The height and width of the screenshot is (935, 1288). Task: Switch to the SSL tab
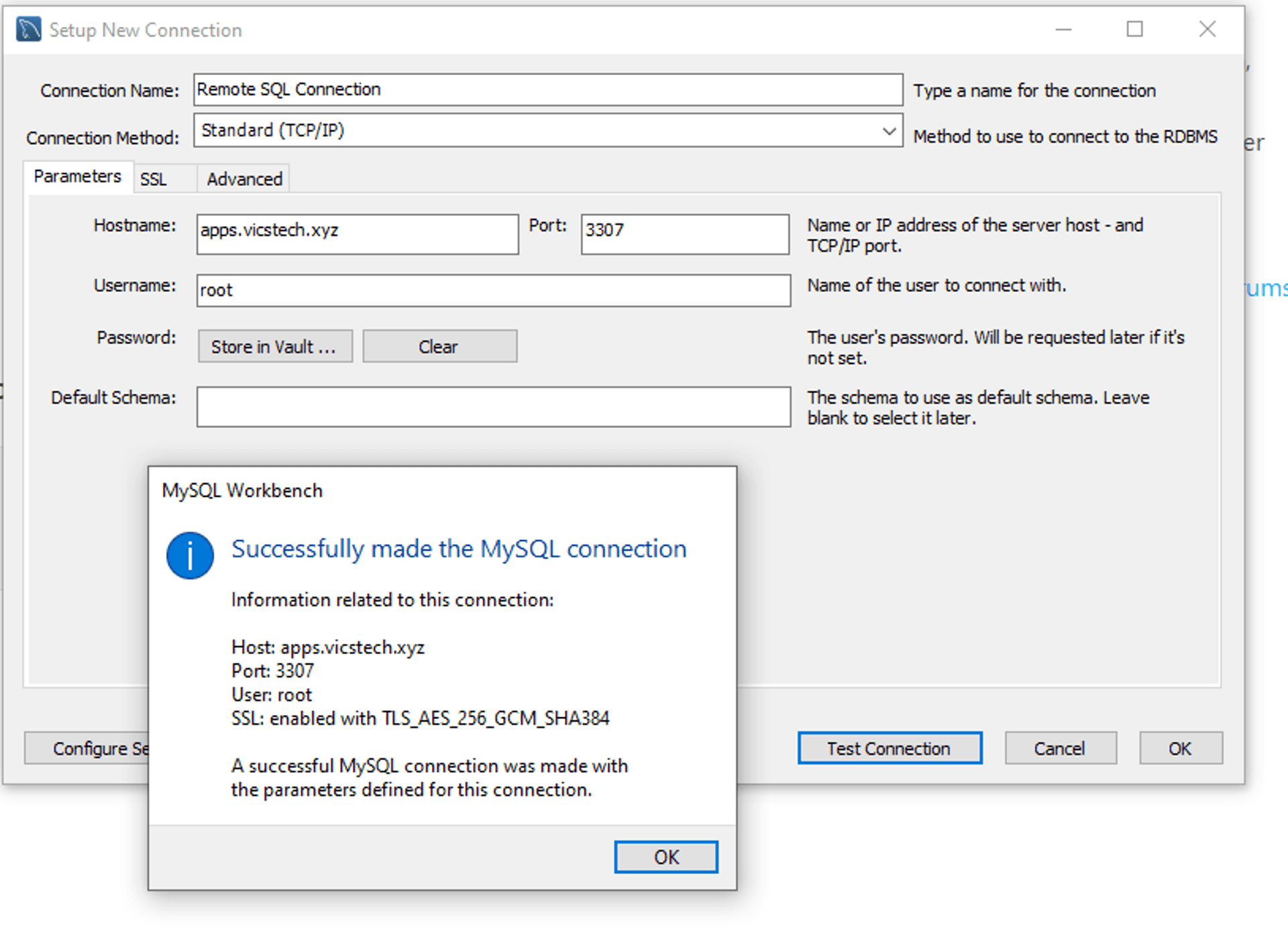click(x=154, y=179)
